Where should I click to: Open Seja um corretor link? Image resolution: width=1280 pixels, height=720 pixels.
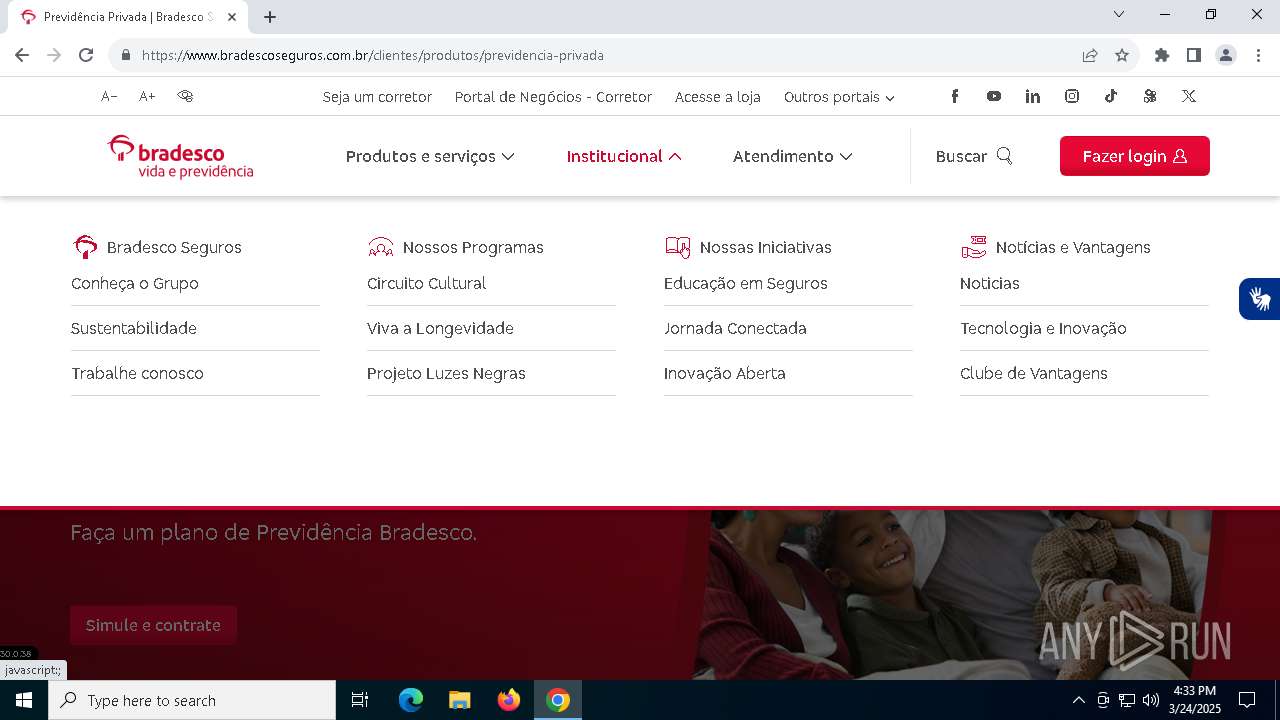[377, 97]
